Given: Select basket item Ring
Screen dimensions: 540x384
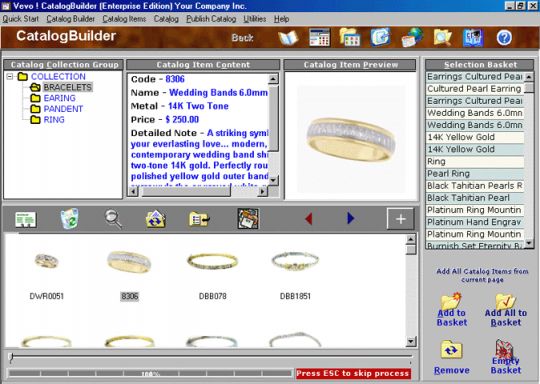Looking at the screenshot, I should point(475,162).
